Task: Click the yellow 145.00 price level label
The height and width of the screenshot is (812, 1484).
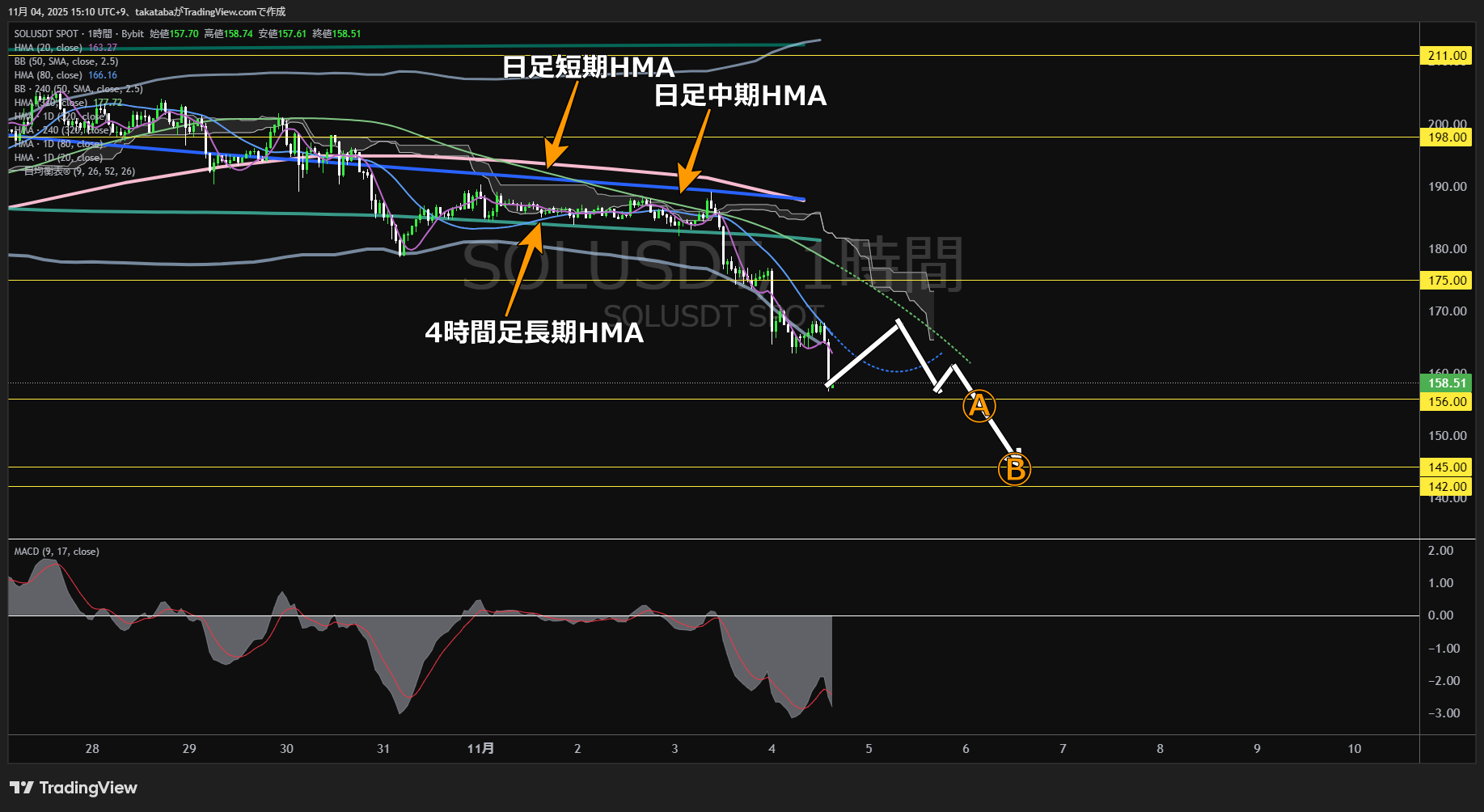Action: click(1447, 467)
